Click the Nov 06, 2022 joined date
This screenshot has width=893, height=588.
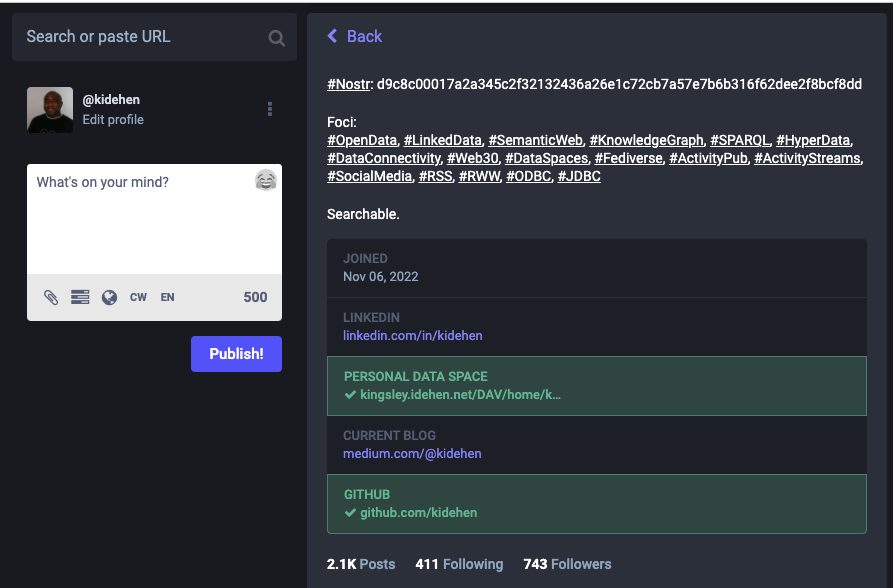click(x=380, y=277)
